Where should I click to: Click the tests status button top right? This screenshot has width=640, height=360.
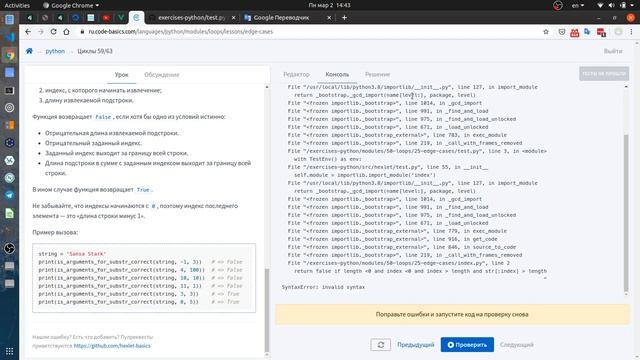pos(604,73)
